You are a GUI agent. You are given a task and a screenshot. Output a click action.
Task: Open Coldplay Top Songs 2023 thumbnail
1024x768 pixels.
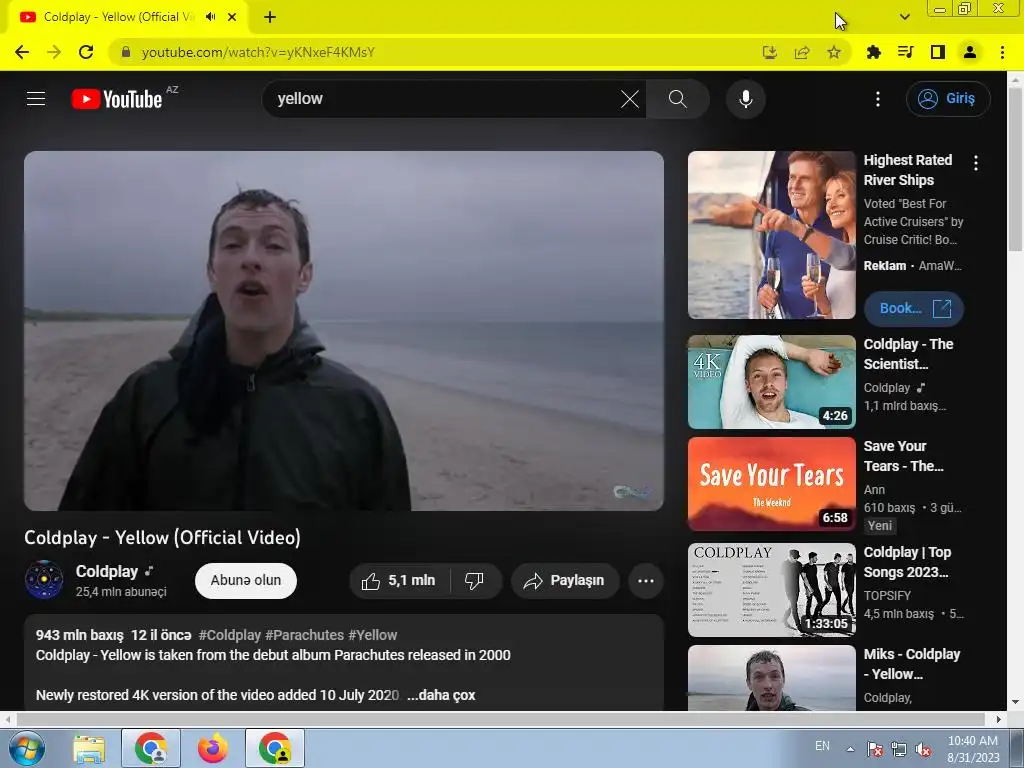[x=771, y=590]
